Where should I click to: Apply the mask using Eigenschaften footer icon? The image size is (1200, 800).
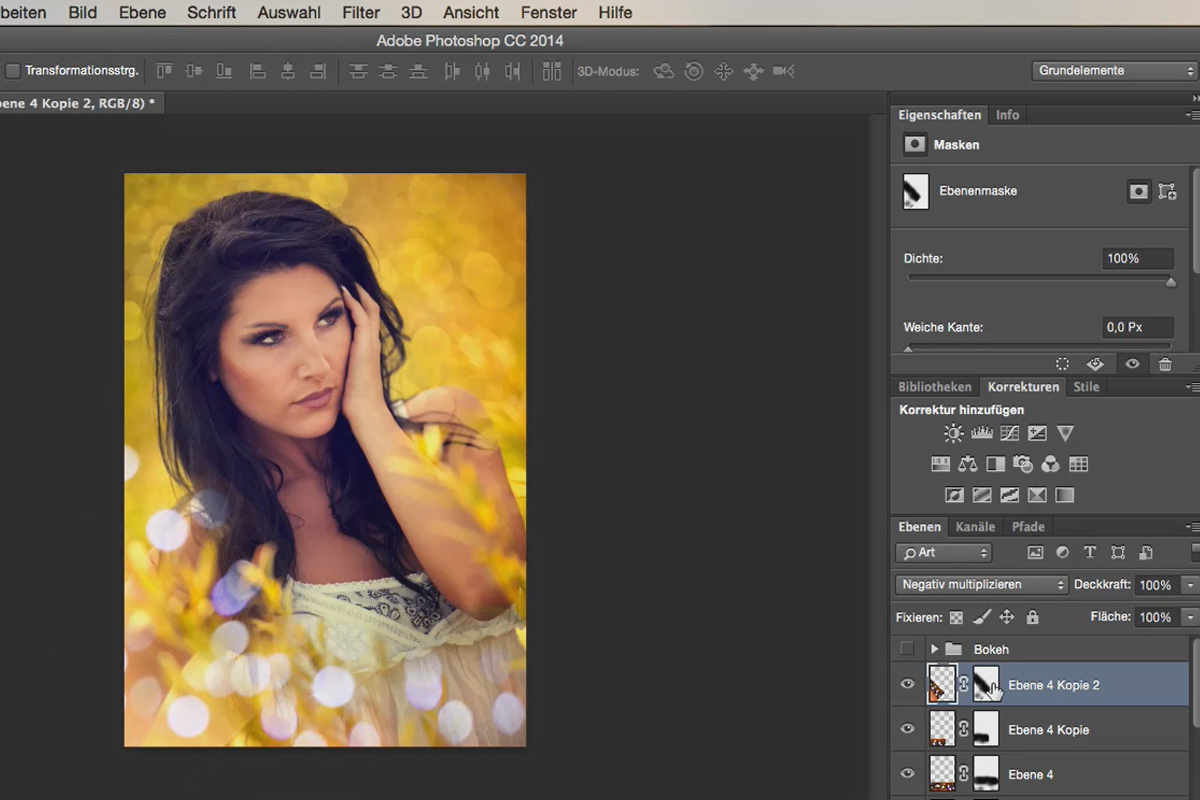1095,365
